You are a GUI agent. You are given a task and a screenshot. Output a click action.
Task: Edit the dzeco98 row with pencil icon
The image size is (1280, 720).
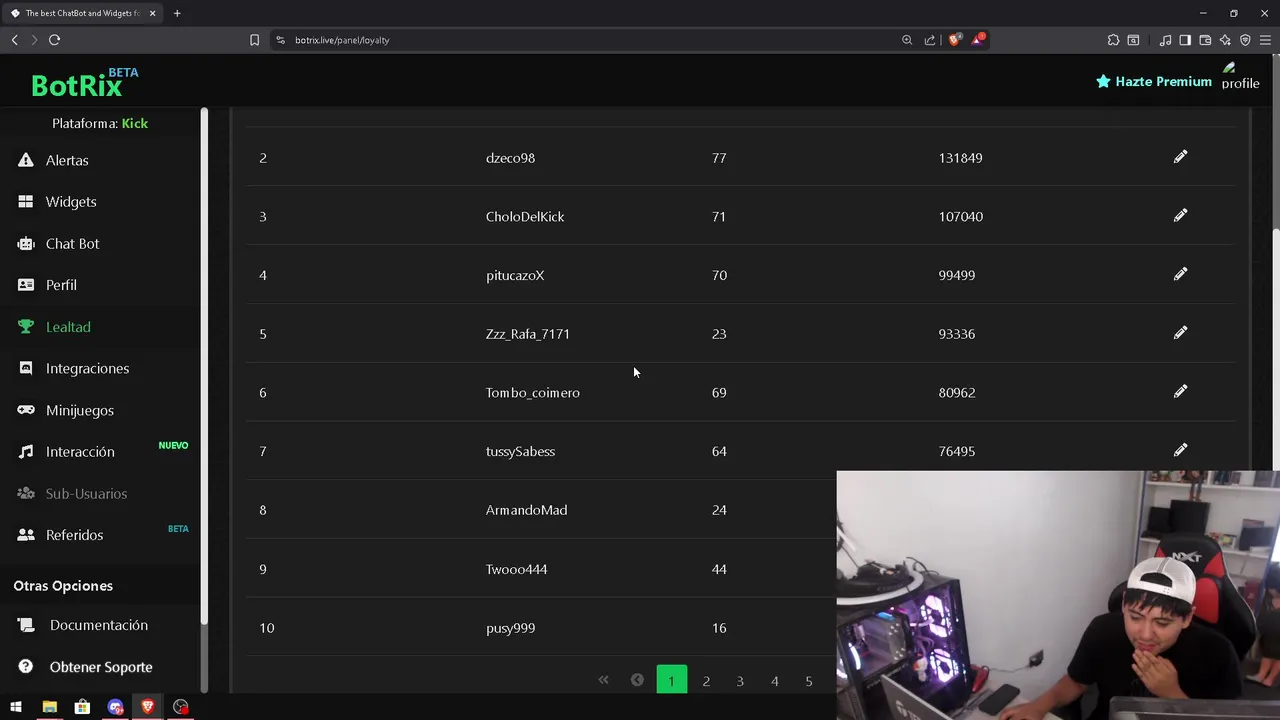tap(1180, 157)
